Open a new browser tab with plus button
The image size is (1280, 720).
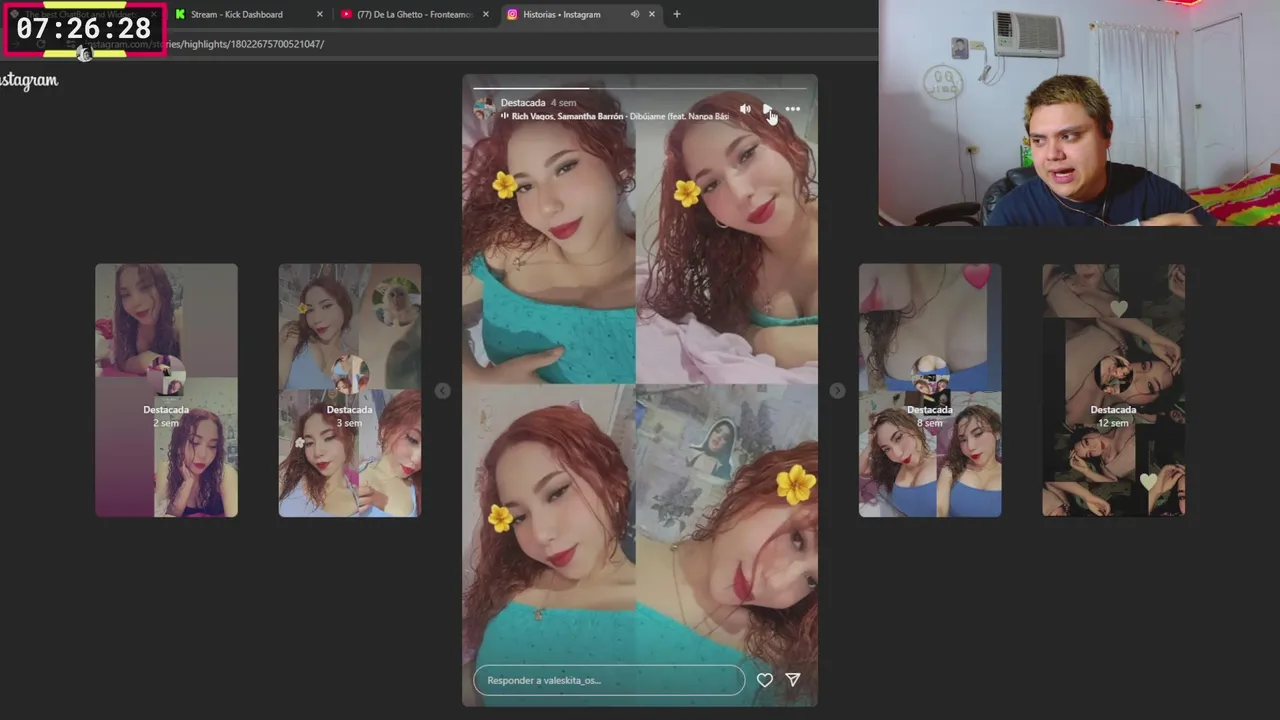point(677,15)
